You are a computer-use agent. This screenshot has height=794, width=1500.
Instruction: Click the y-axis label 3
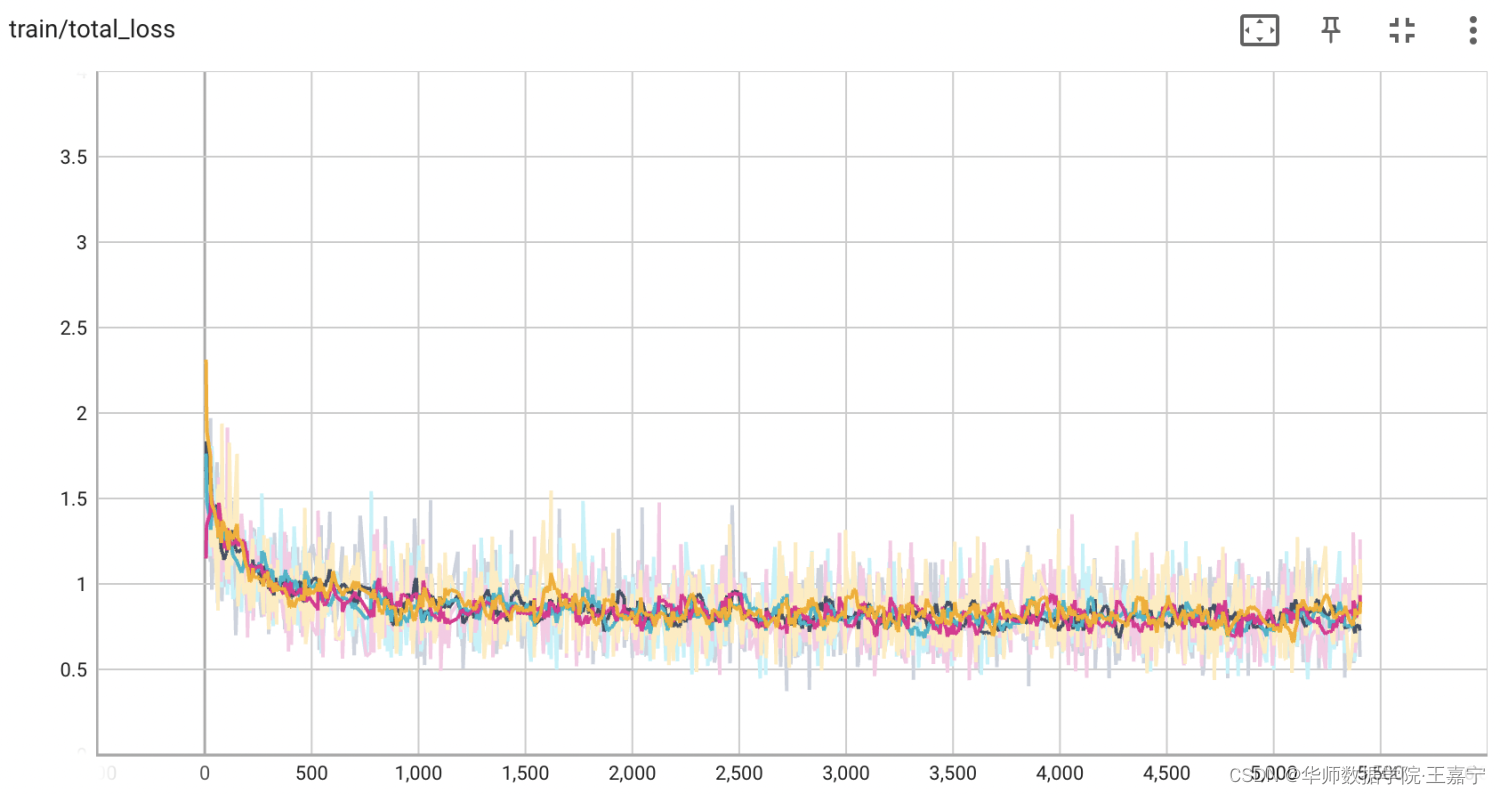coord(81,243)
